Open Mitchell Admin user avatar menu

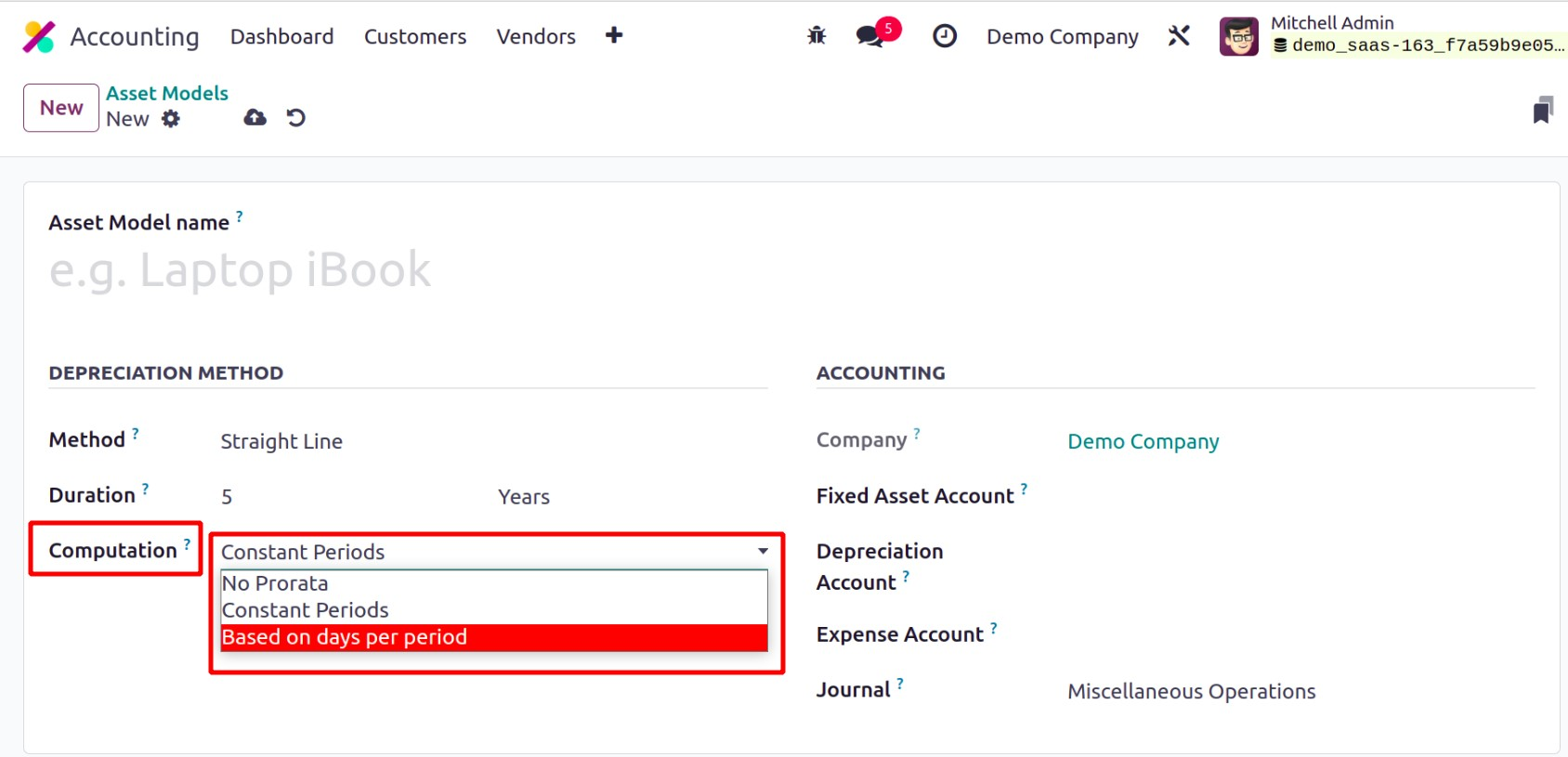click(x=1238, y=37)
